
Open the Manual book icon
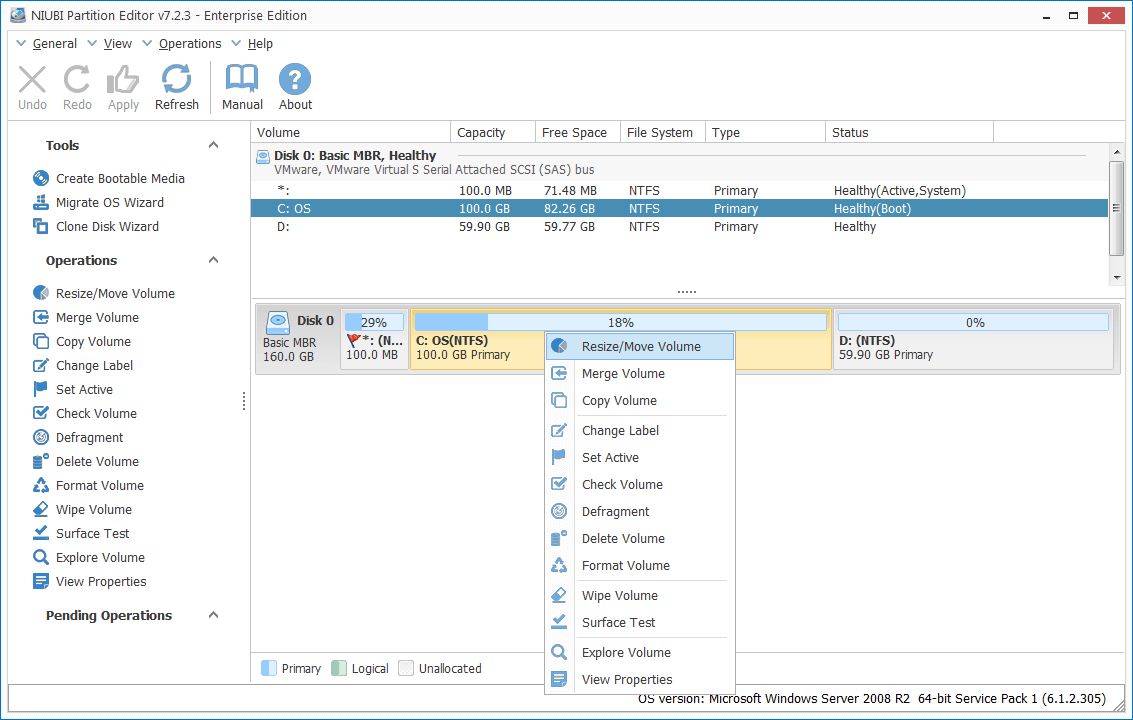point(242,79)
